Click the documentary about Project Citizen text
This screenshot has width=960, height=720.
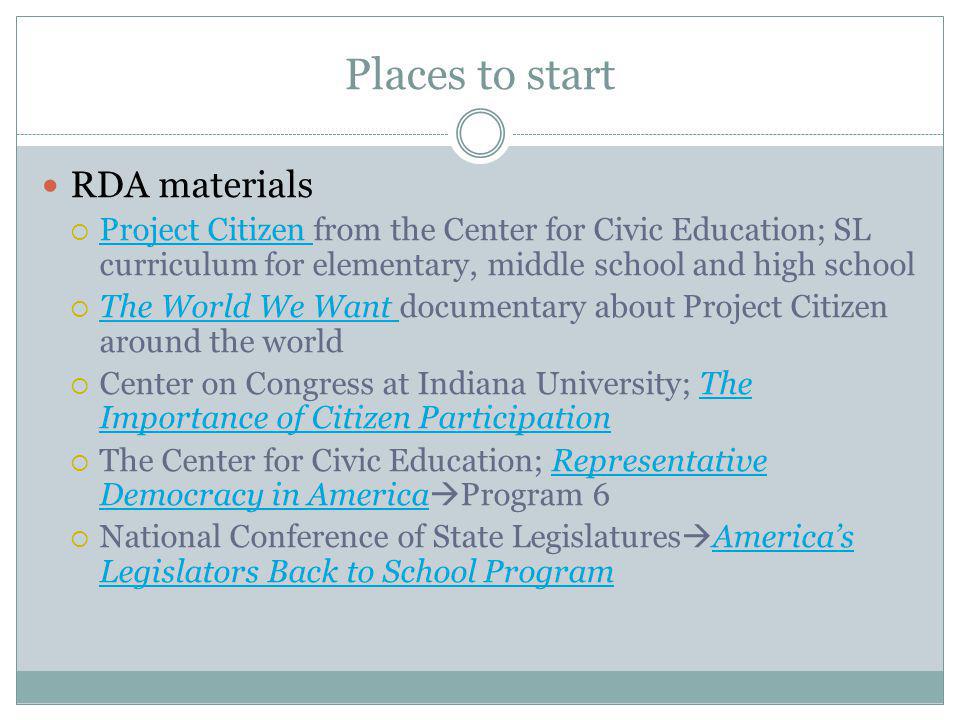click(643, 307)
